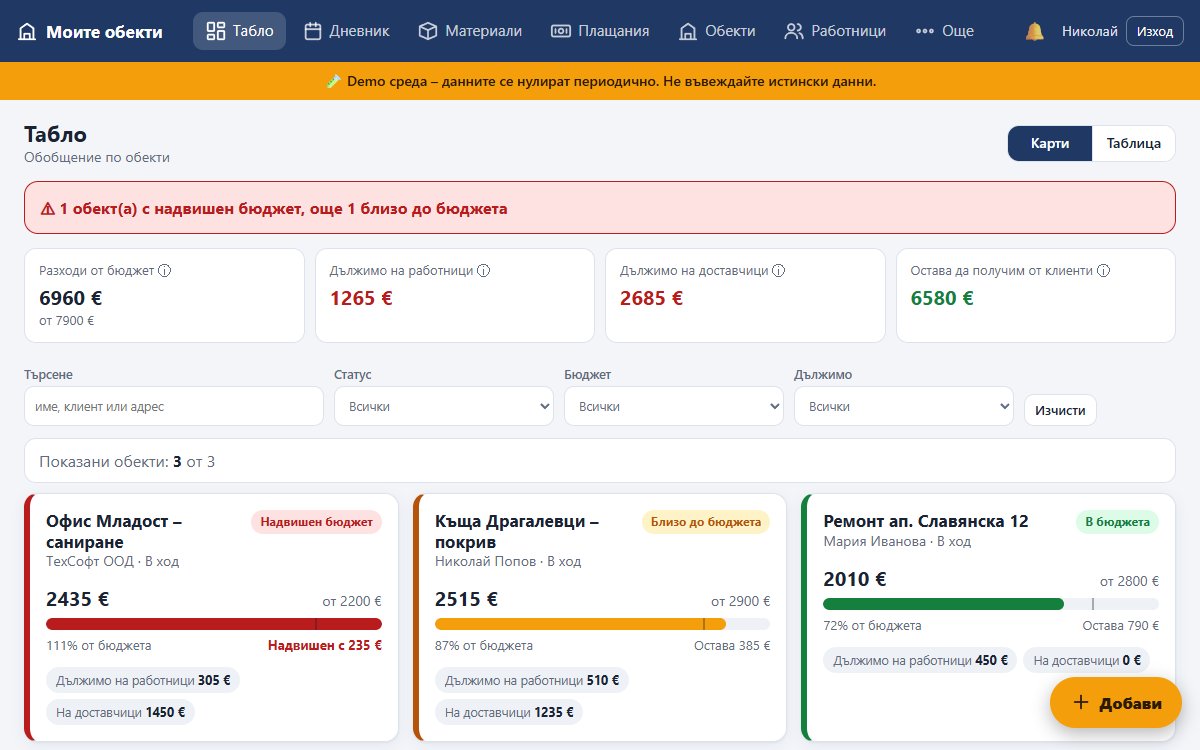Click the 111% от бюджета text

[x=99, y=646]
